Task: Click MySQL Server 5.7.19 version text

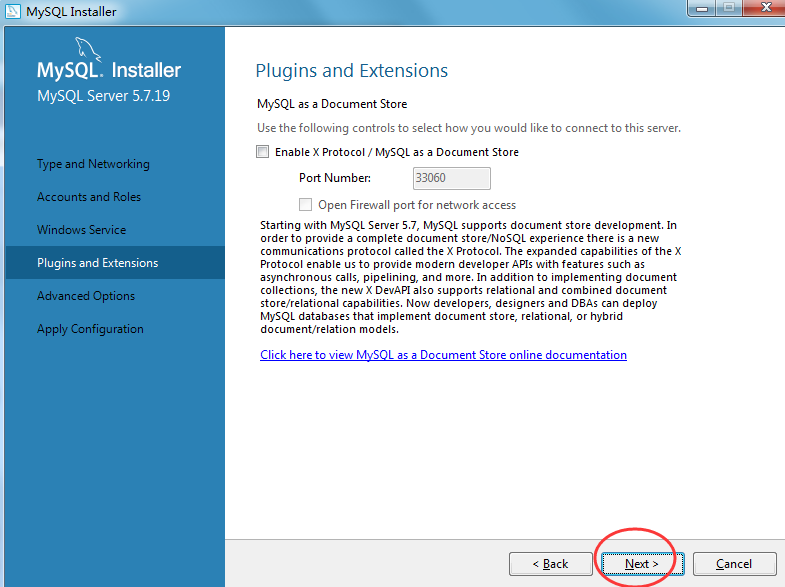Action: coord(104,96)
